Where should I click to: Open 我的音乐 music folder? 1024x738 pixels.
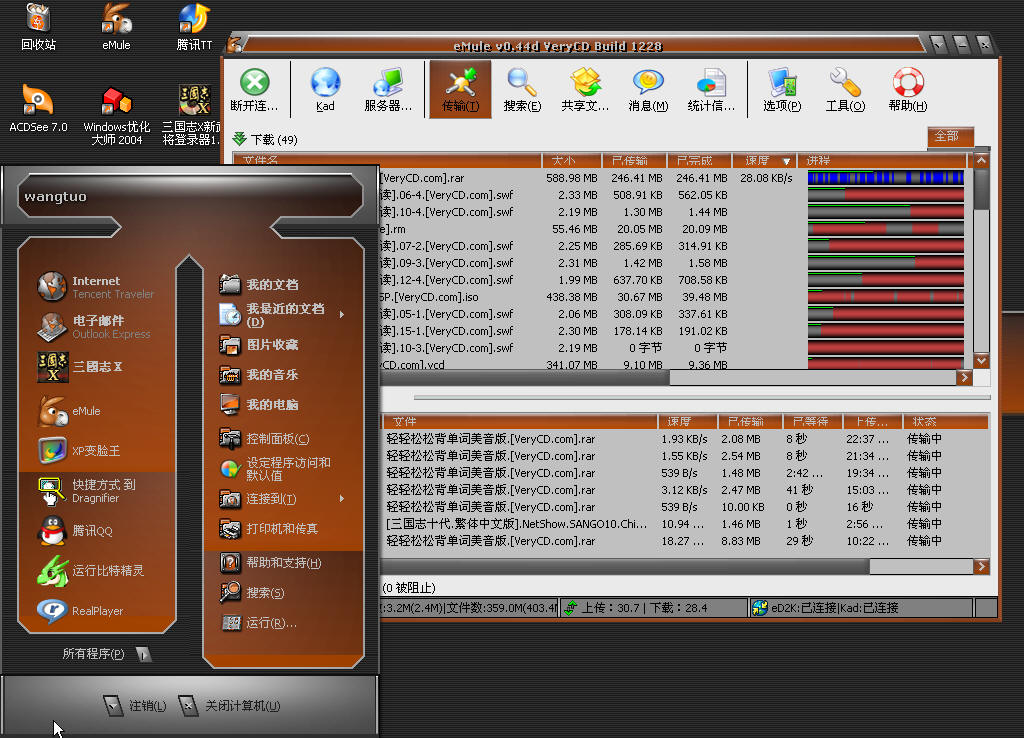[x=259, y=374]
